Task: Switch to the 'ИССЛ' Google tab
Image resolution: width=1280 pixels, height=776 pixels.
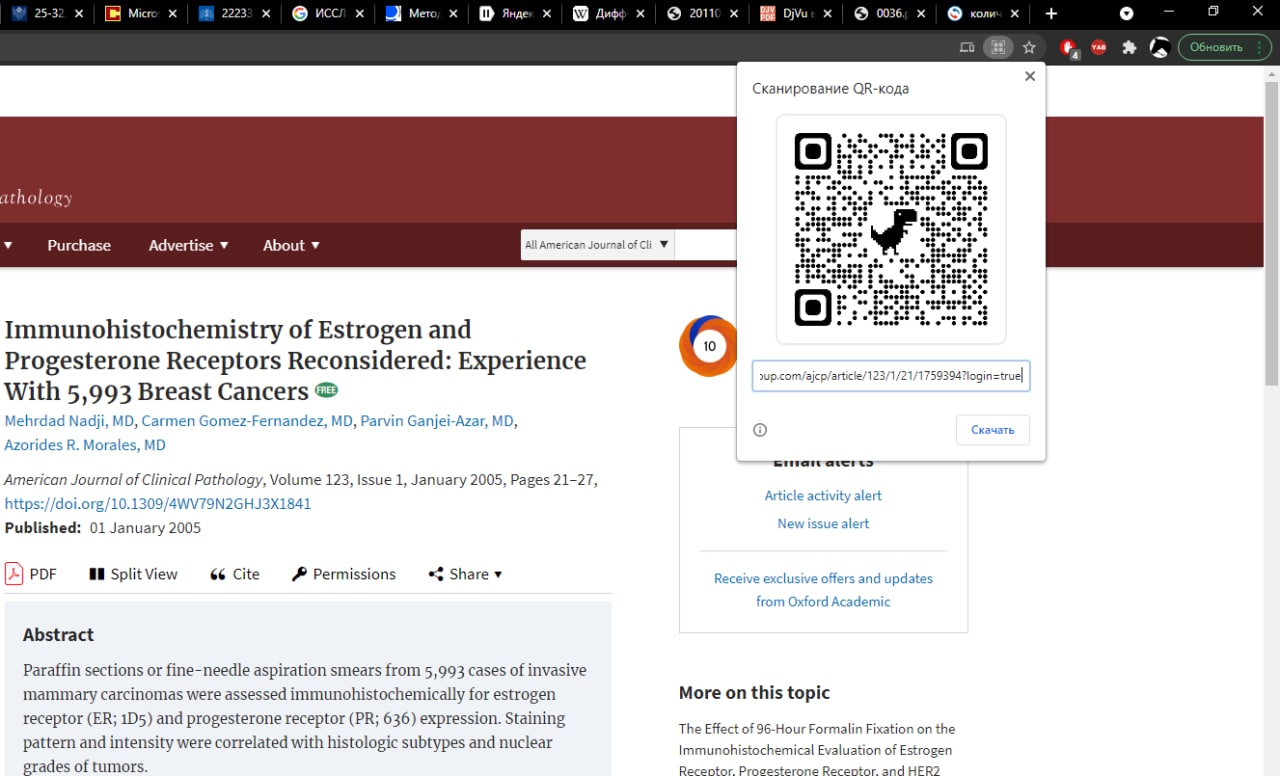Action: (327, 14)
